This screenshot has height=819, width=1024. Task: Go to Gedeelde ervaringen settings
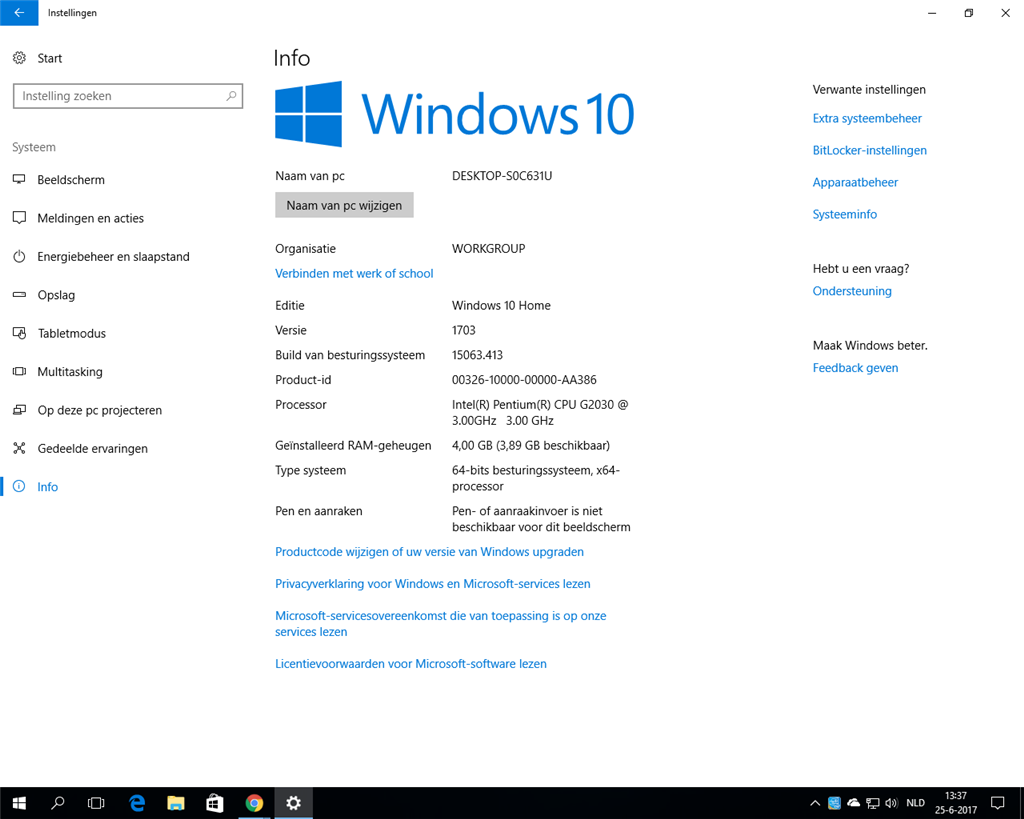pos(80,449)
